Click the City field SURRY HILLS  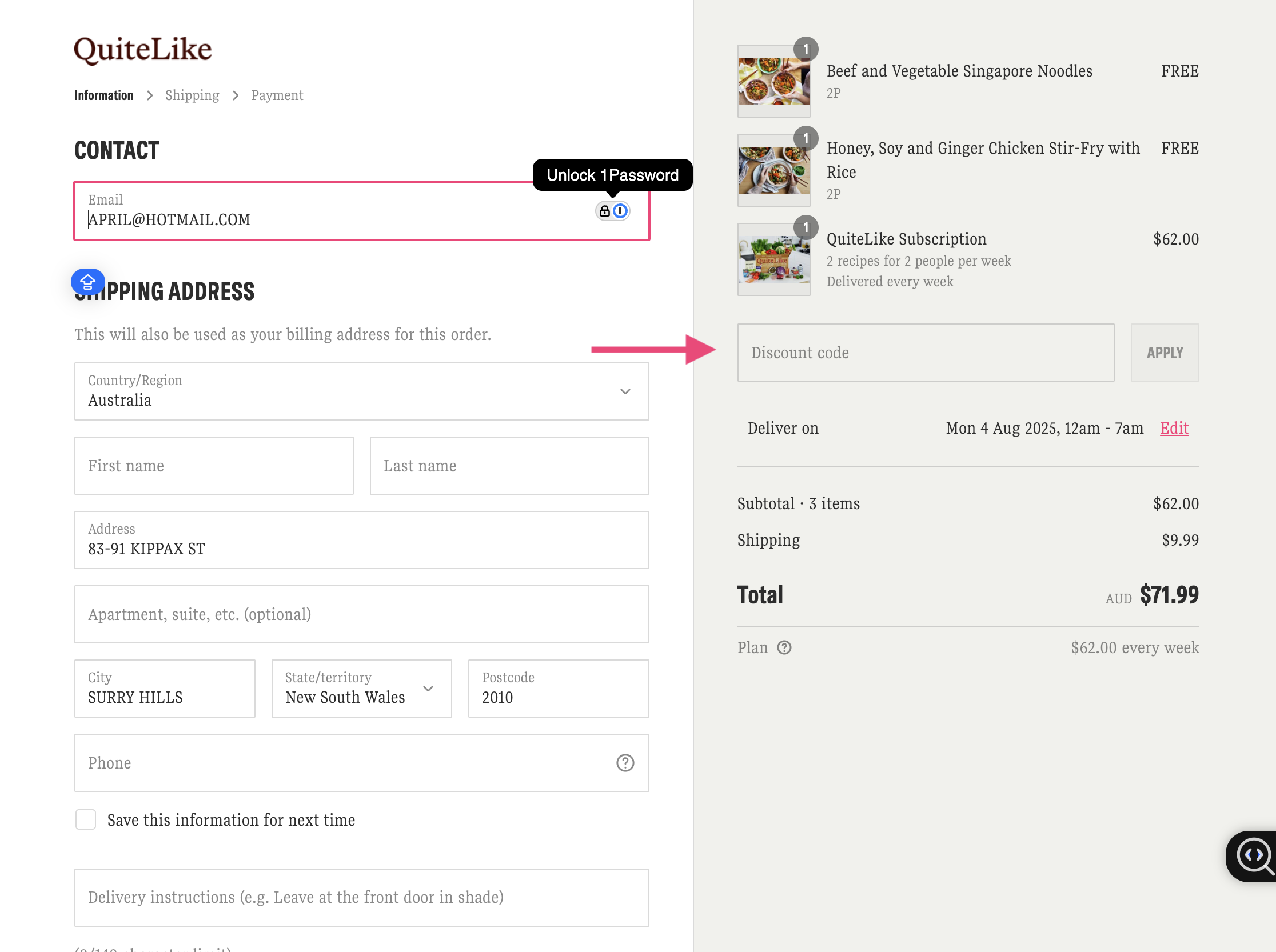tap(164, 689)
